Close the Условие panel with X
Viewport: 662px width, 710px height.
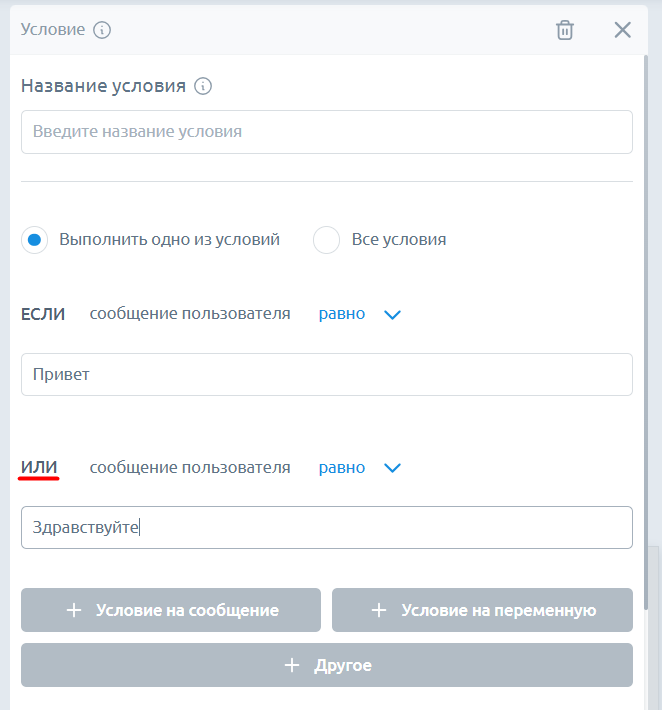623,30
